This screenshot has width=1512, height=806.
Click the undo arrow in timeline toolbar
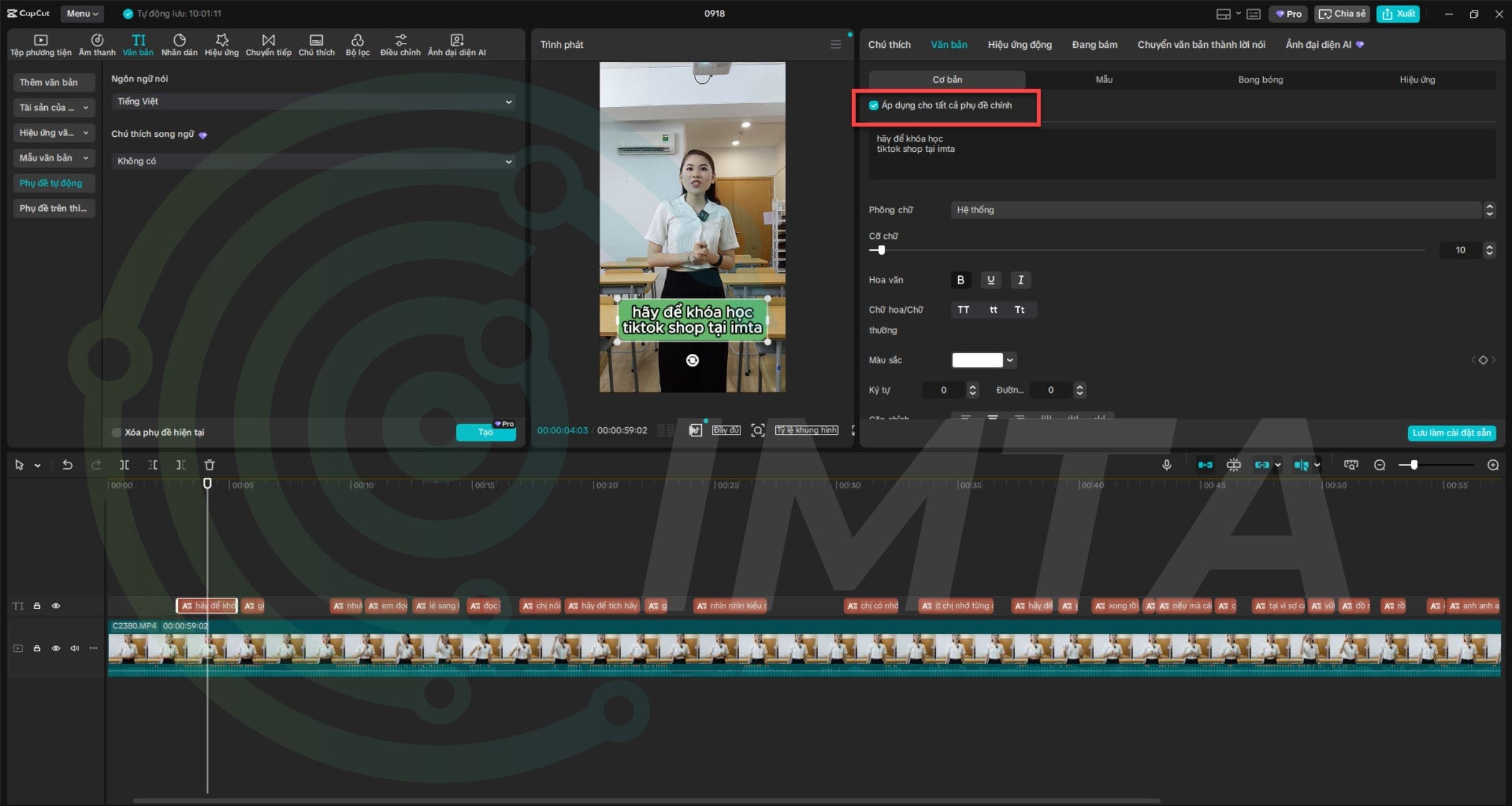(x=67, y=465)
